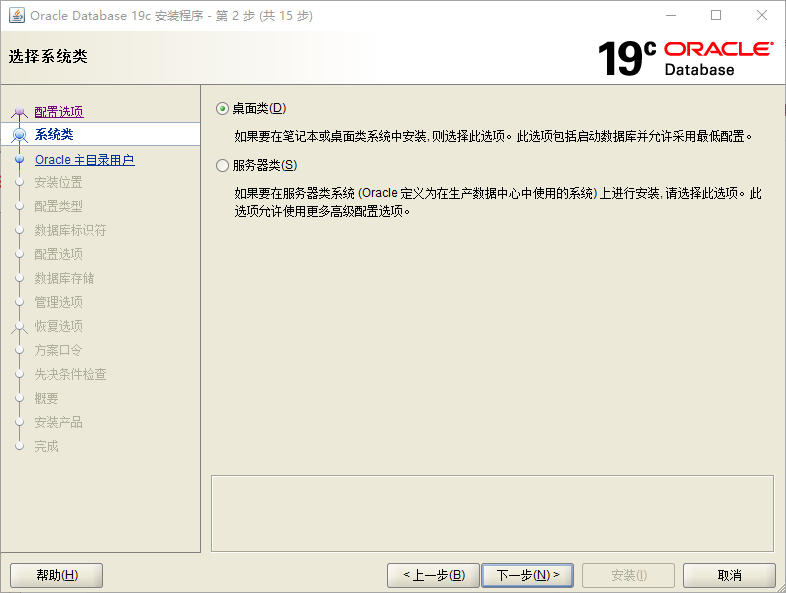Open help with the 帮助(H) button

pos(57,575)
